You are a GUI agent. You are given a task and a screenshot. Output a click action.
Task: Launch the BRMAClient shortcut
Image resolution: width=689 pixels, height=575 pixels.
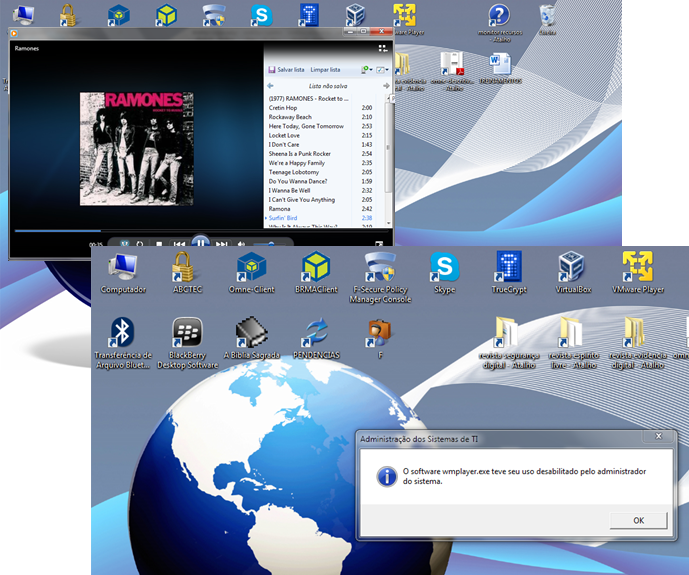(316, 272)
